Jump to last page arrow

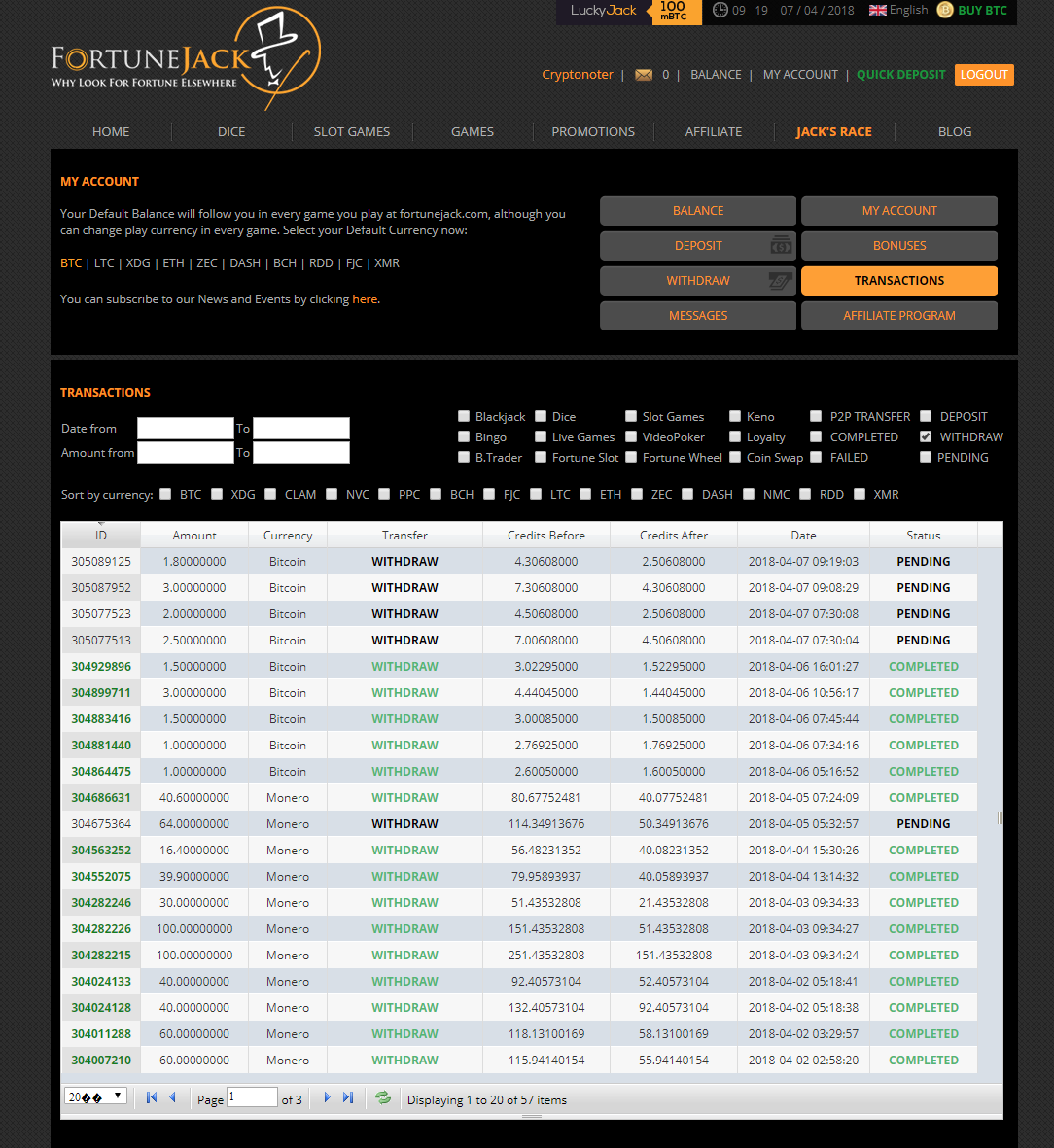click(x=348, y=1097)
